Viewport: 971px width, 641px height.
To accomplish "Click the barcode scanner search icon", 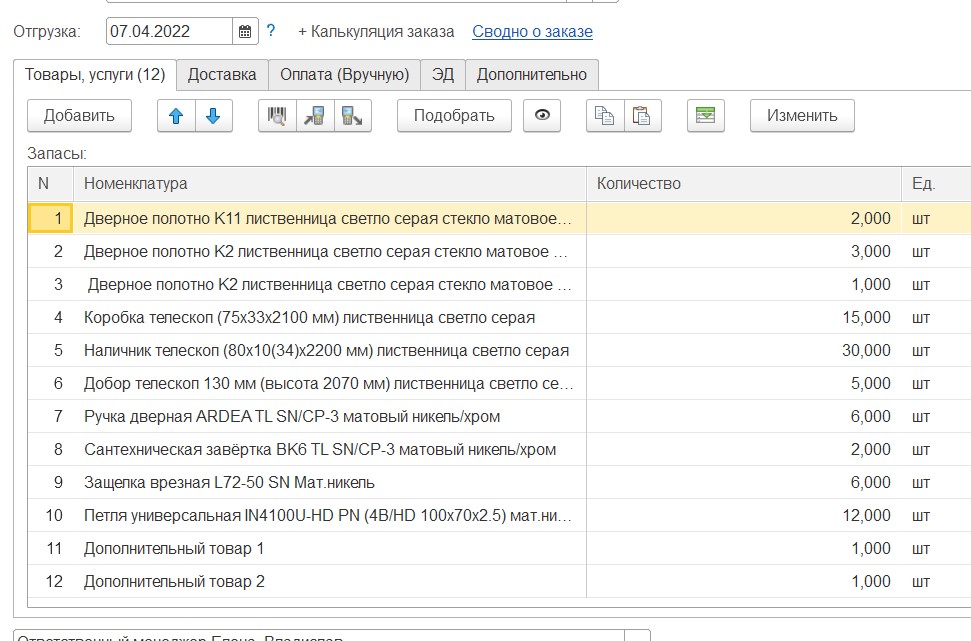I will [x=277, y=115].
